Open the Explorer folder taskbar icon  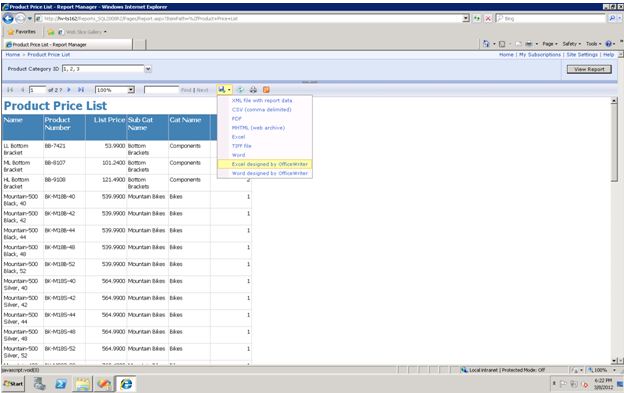click(83, 384)
